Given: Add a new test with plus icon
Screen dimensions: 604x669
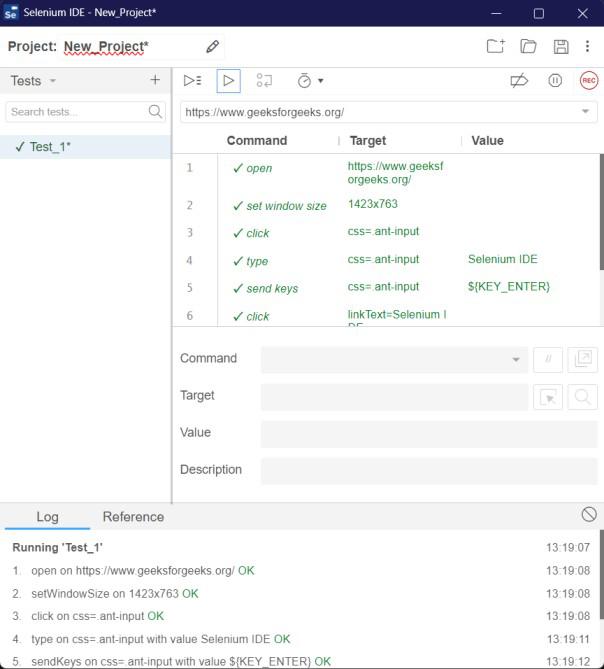Looking at the screenshot, I should tap(155, 80).
